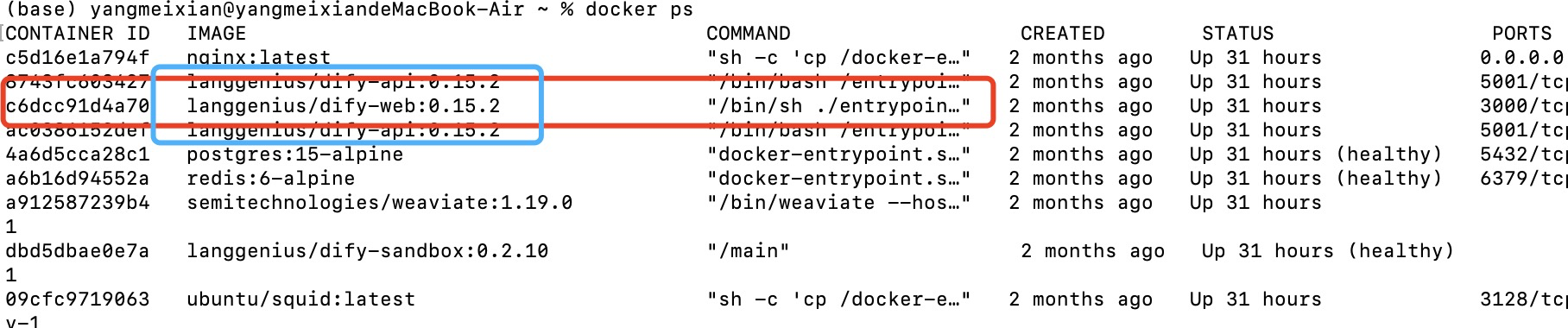Click container ID c6dcc91d4a70
Image resolution: width=1568 pixels, height=328 pixels.
[78, 106]
